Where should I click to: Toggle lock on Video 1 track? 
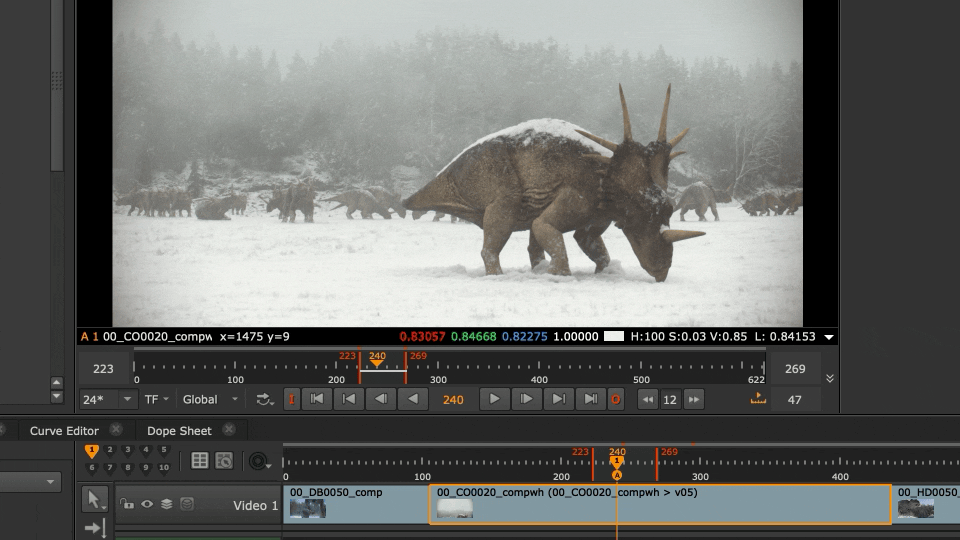tap(127, 504)
